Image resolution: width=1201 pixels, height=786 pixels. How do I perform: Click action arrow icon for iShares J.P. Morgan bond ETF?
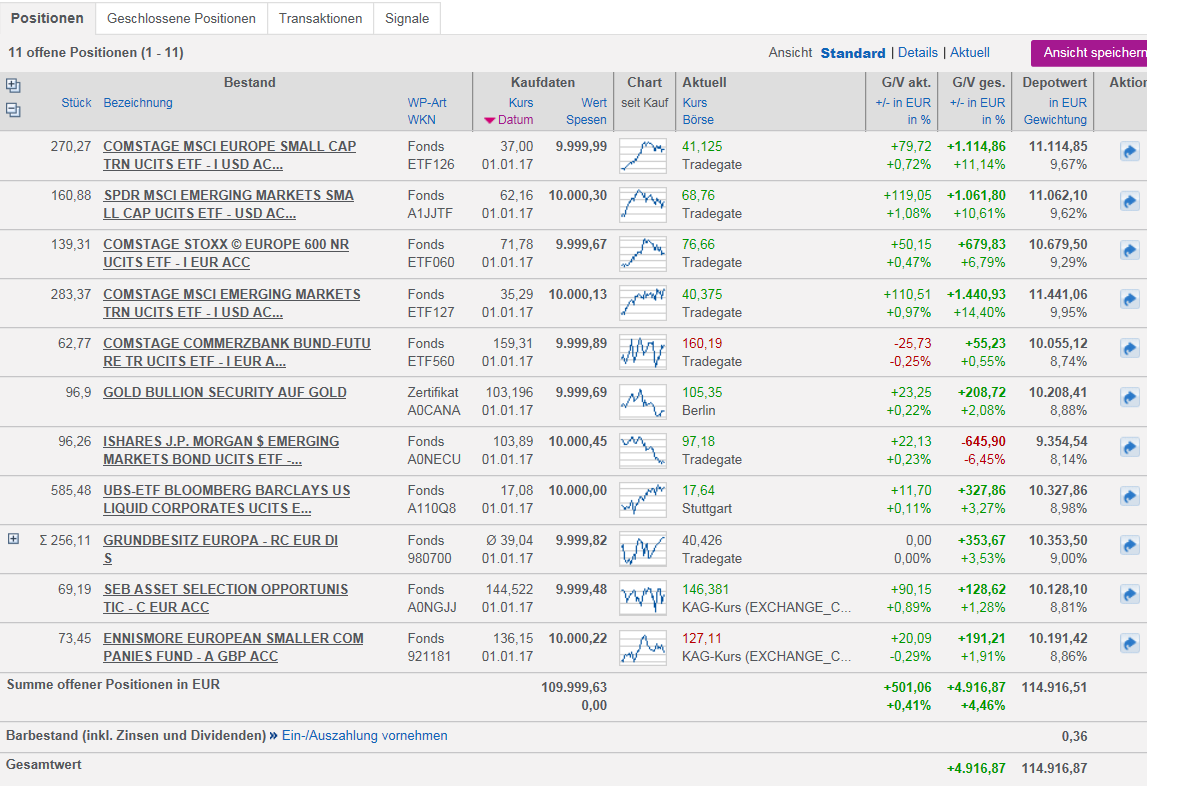(1129, 447)
